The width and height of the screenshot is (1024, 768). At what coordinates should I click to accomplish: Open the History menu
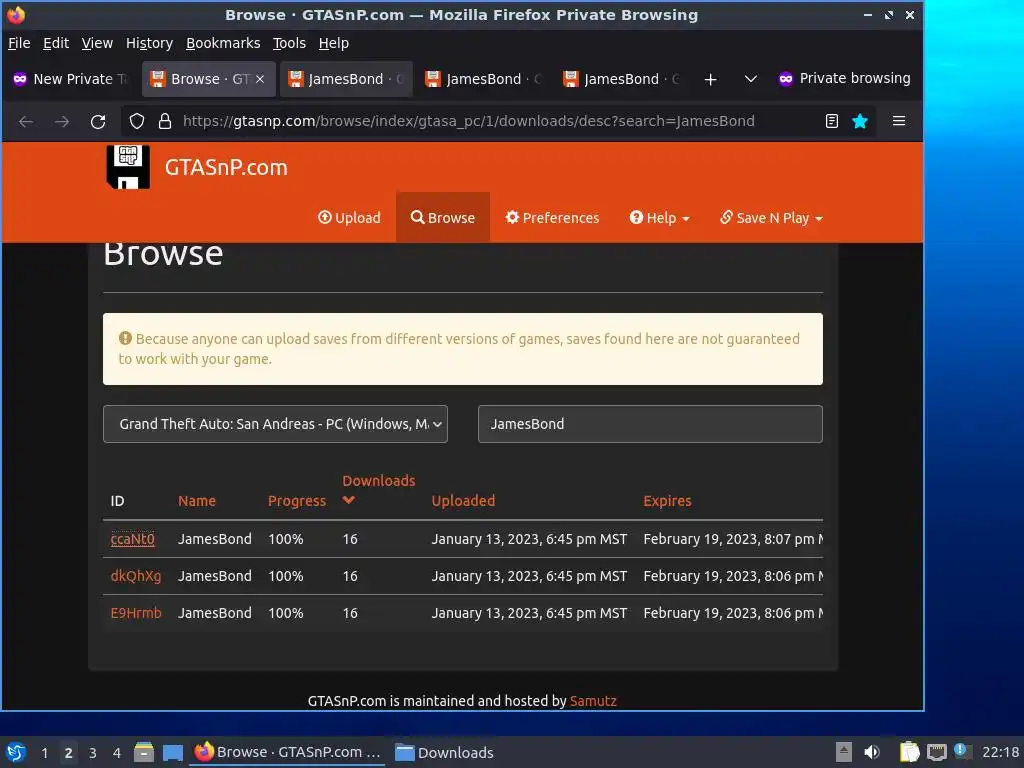click(149, 43)
